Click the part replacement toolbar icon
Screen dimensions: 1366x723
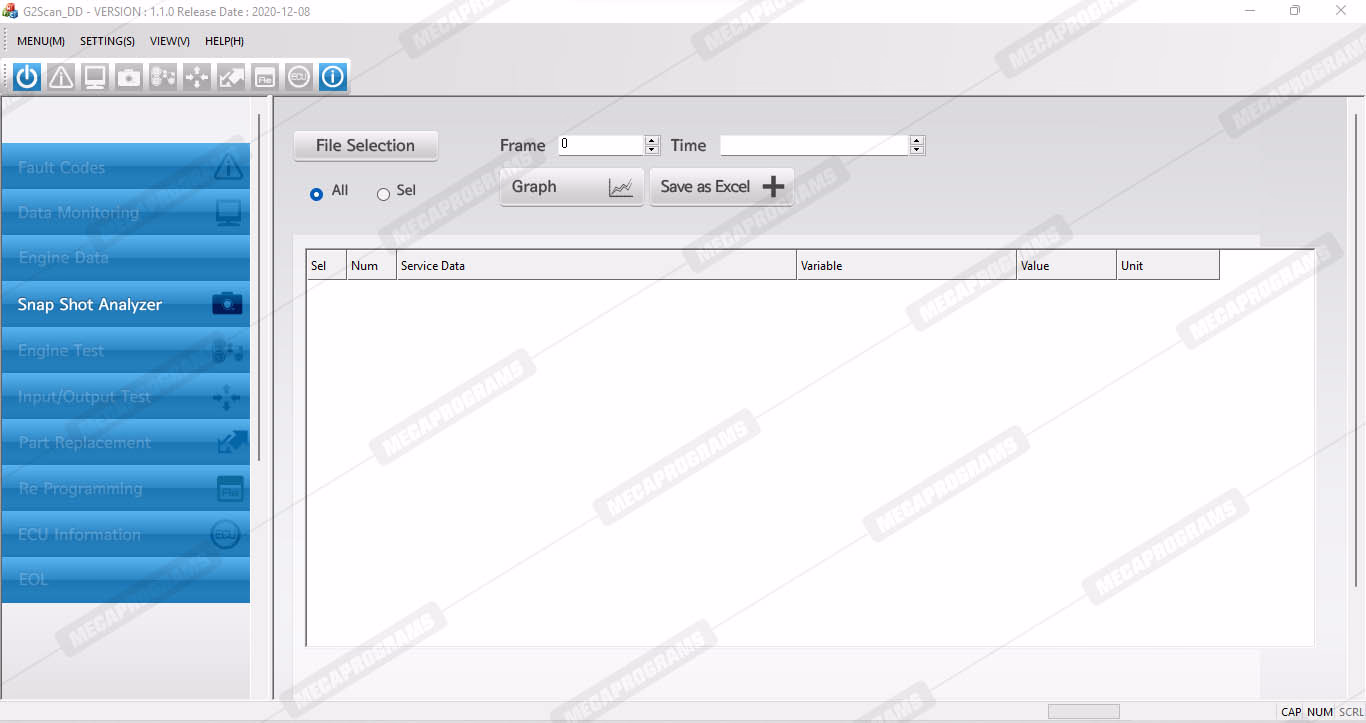tap(231, 77)
